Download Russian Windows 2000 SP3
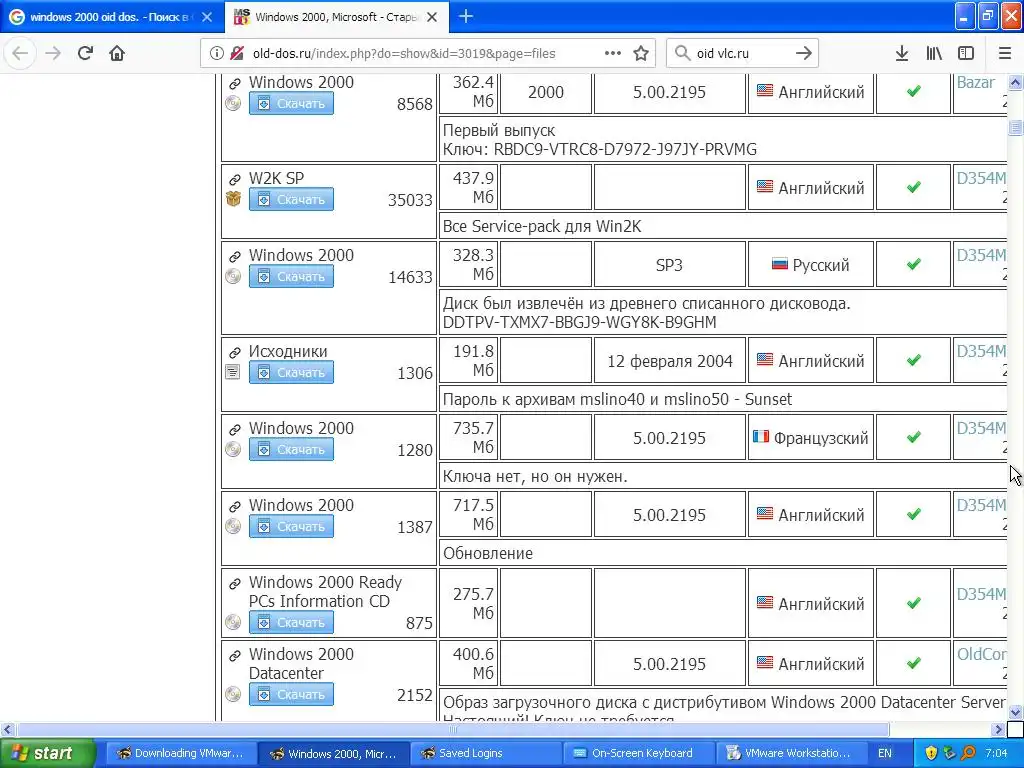Viewport: 1024px width, 768px height. [291, 276]
